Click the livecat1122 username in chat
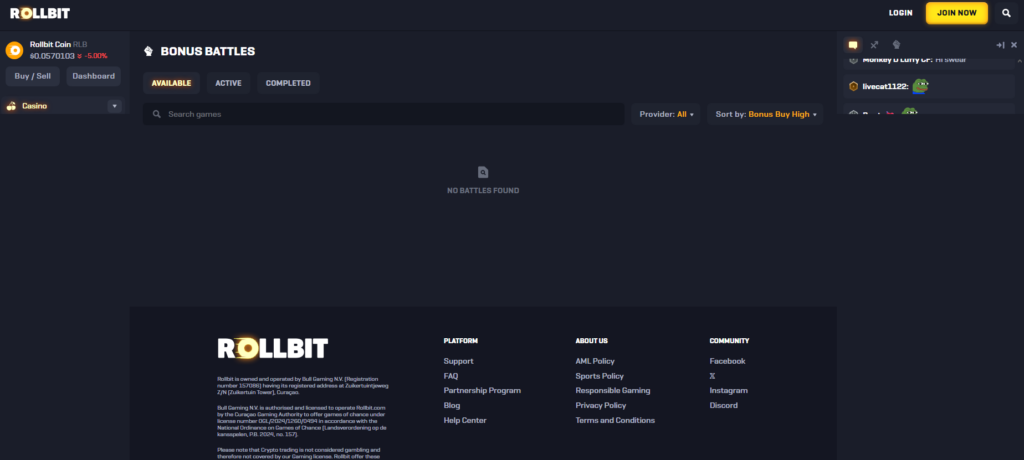 (886, 86)
